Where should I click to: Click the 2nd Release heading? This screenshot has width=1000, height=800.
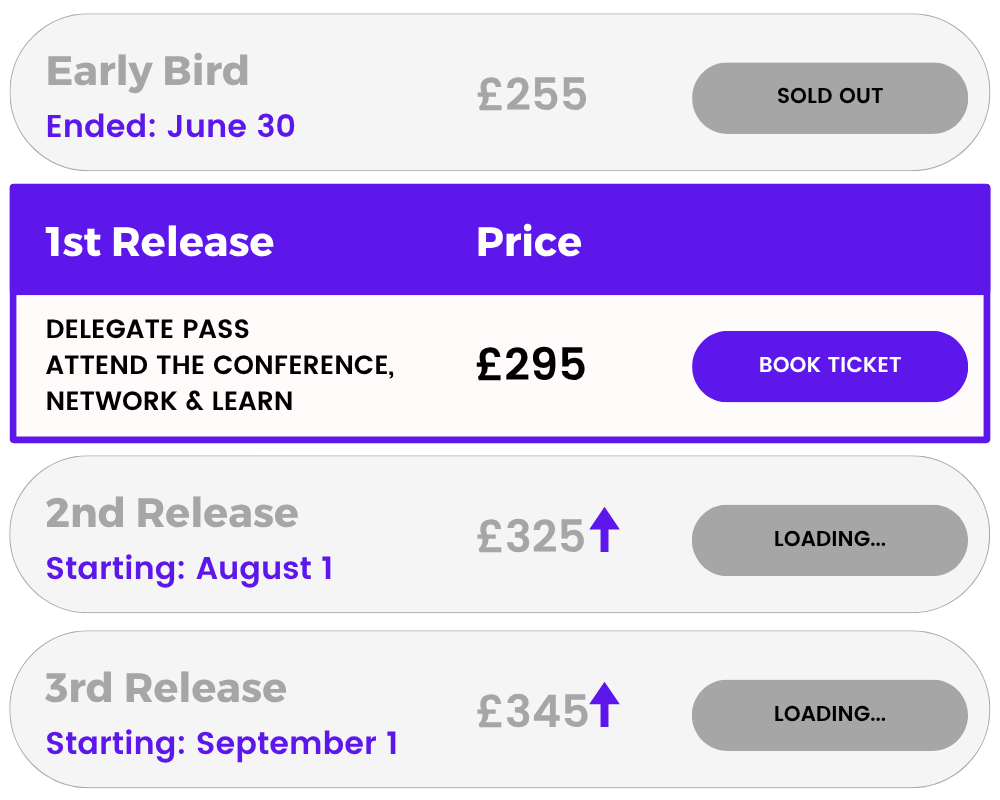[x=172, y=513]
